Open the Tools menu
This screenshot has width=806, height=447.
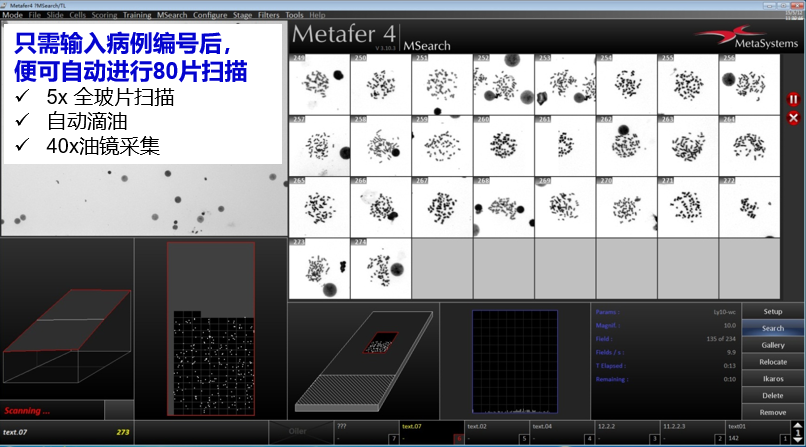[x=295, y=15]
